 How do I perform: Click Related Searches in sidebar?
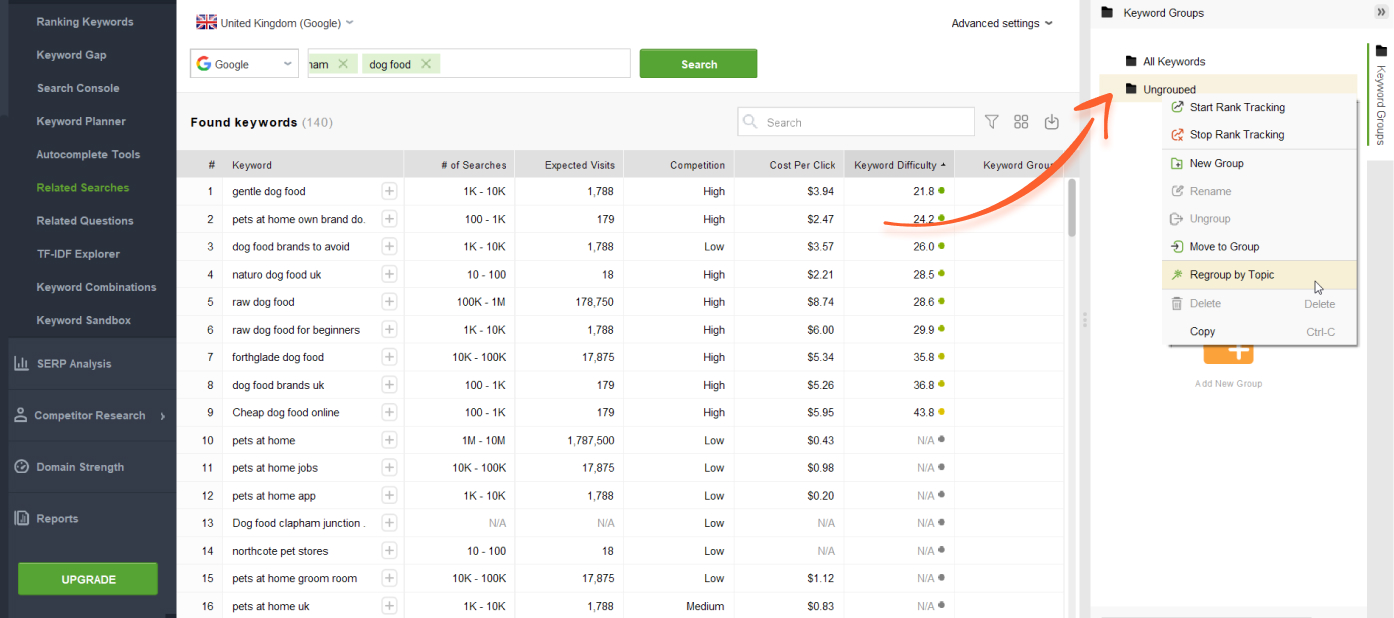pos(83,188)
